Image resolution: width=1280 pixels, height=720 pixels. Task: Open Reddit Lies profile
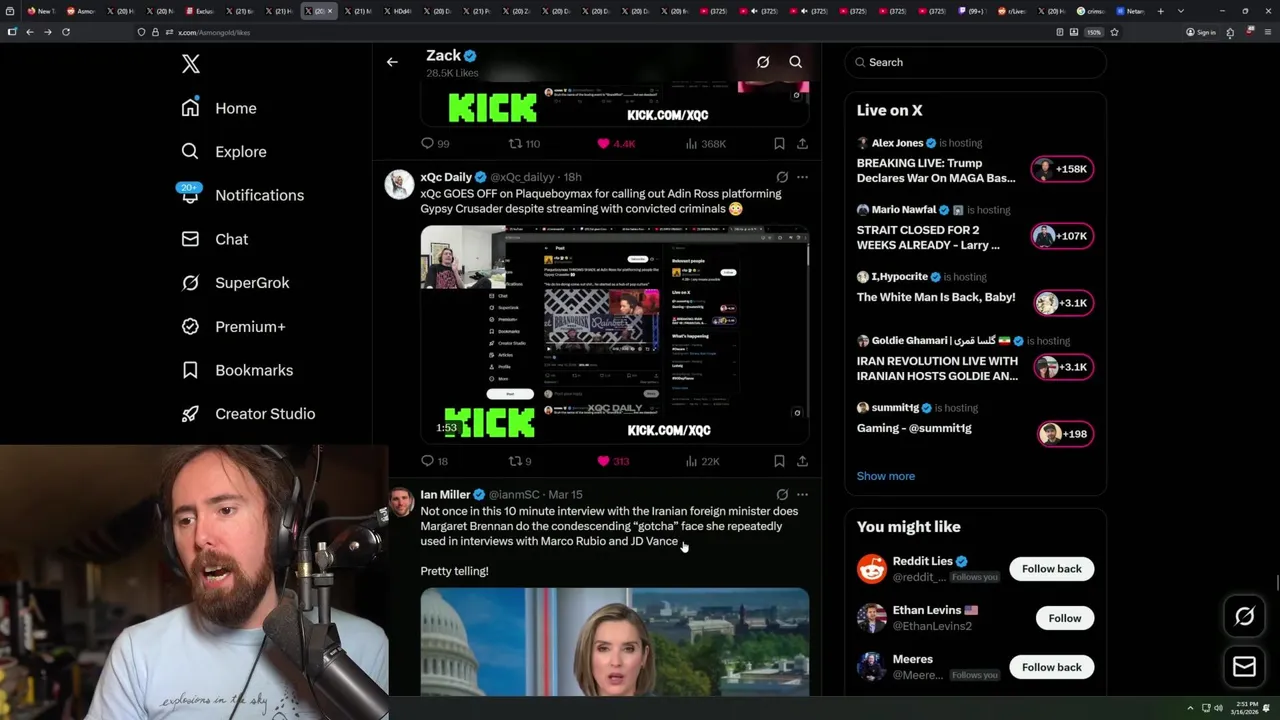[923, 561]
